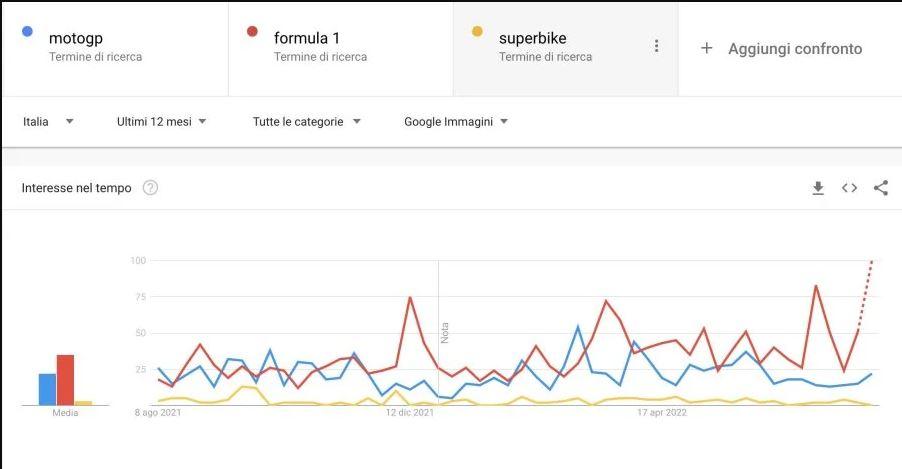Click the yellow superbike color dot
This screenshot has width=902, height=469.
(477, 32)
